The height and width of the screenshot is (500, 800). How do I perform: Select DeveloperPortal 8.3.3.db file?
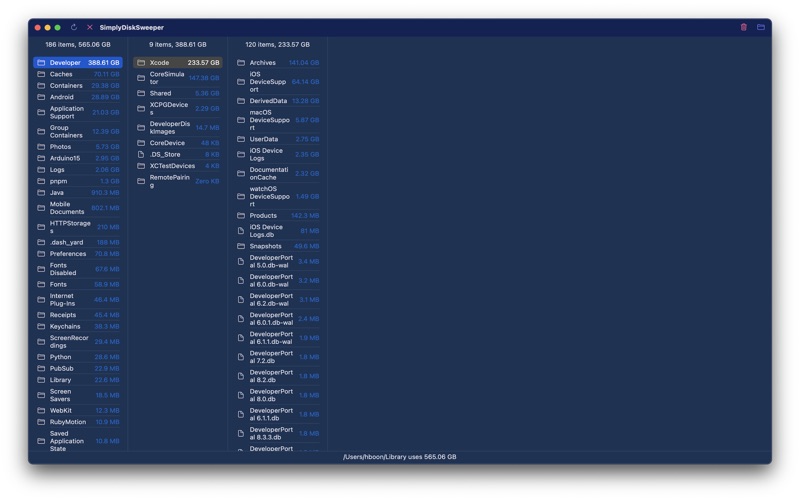[x=278, y=434]
